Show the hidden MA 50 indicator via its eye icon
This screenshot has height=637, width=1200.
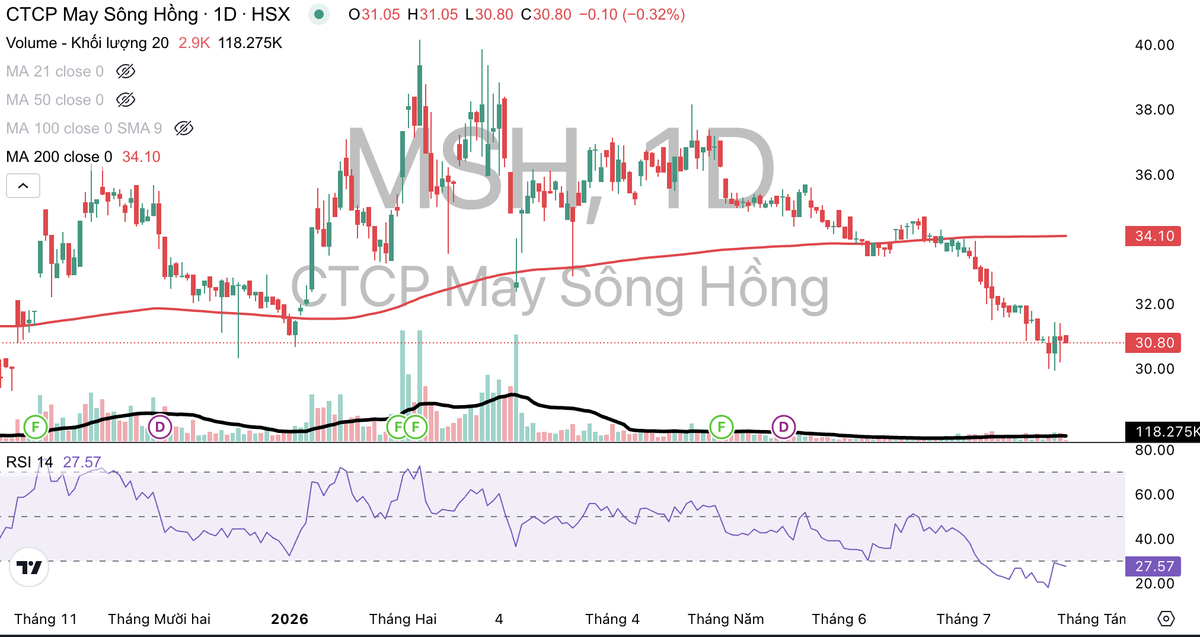coord(125,99)
